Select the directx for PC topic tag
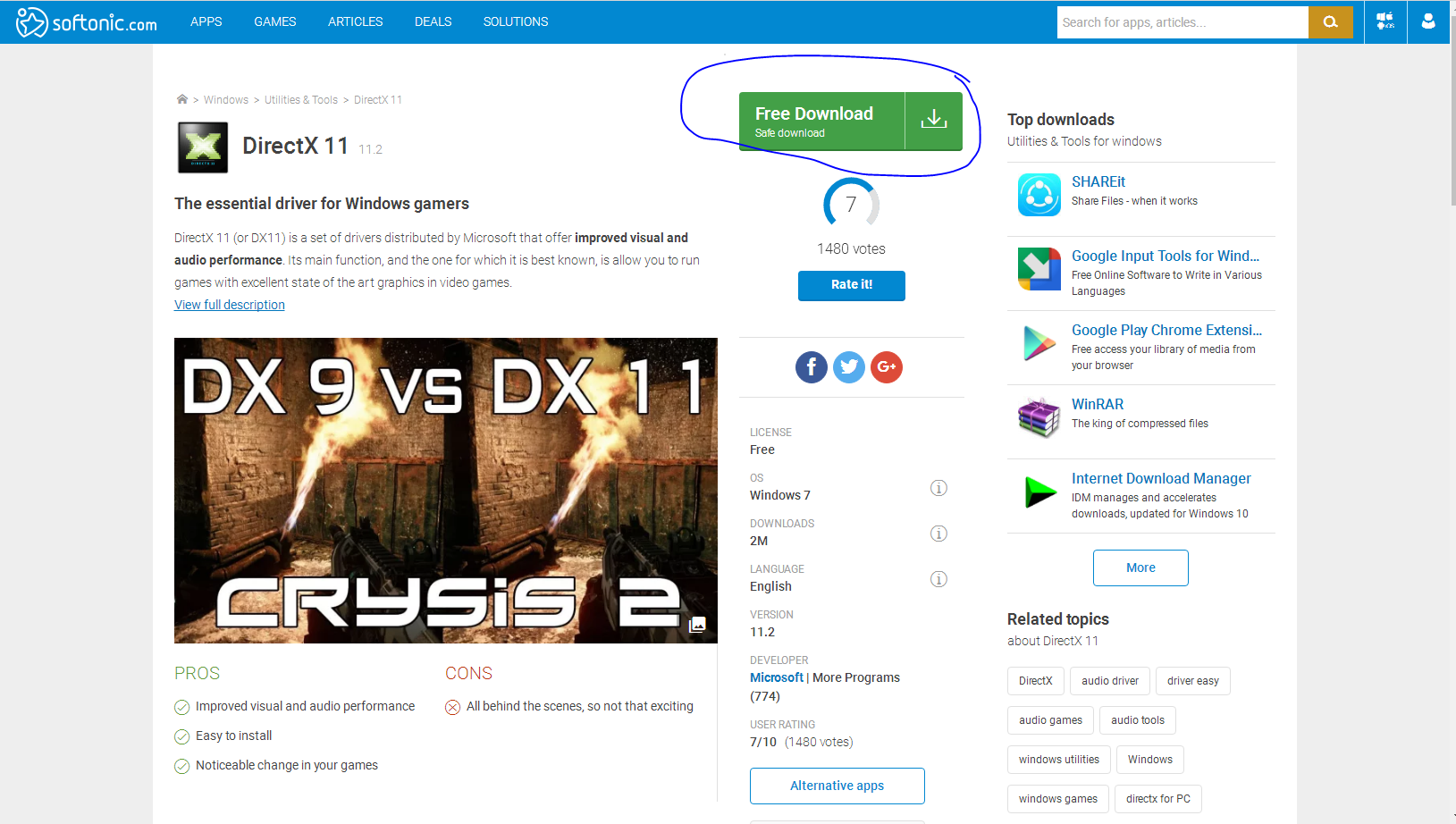Screen dimensions: 1456x824 tap(1158, 799)
